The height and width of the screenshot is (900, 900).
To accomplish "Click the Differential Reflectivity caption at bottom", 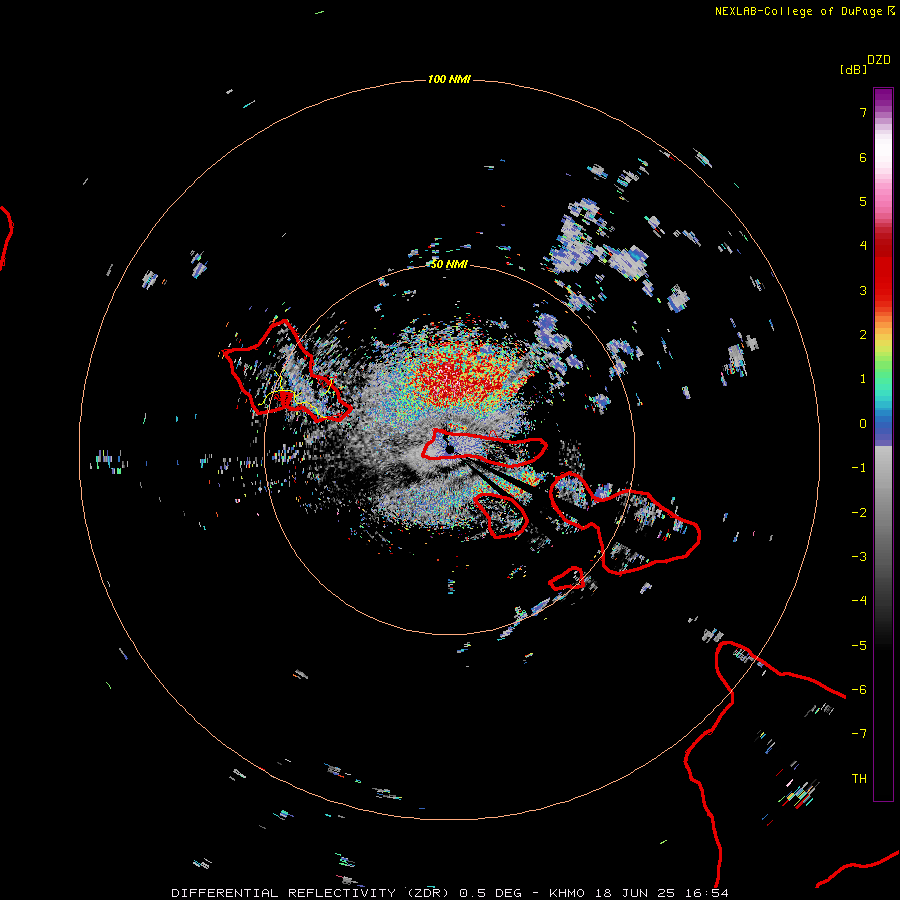I will pyautogui.click(x=449, y=893).
